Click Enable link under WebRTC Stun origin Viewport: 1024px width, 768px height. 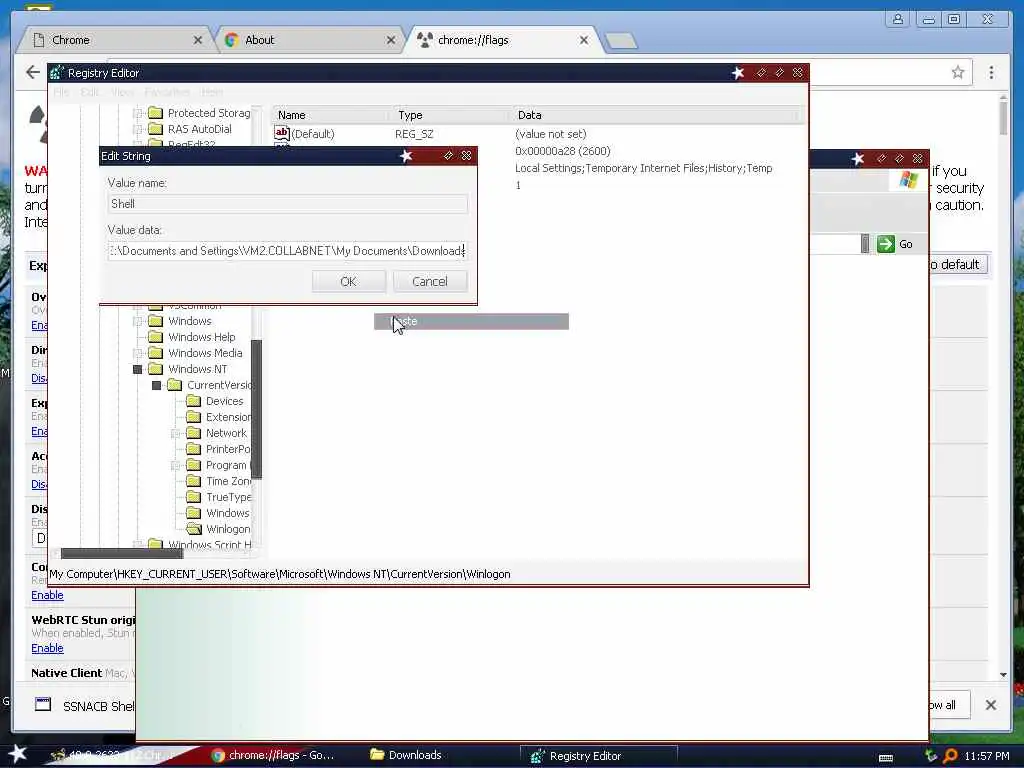point(47,648)
